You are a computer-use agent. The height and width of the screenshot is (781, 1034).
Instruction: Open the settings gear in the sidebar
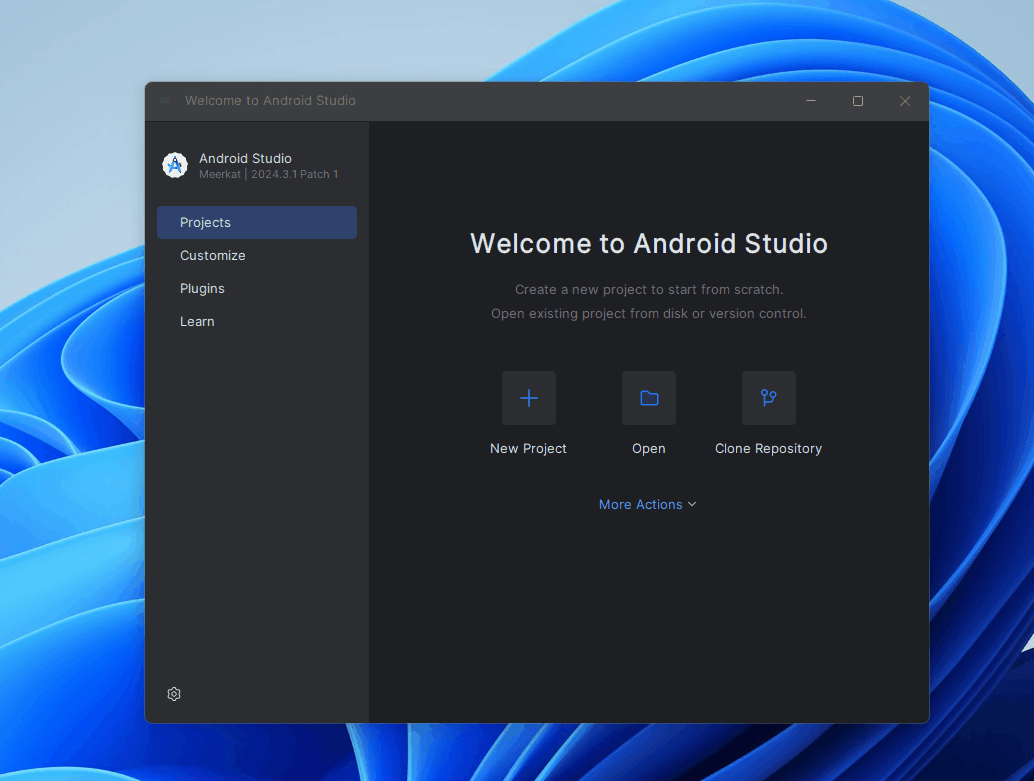pos(174,694)
